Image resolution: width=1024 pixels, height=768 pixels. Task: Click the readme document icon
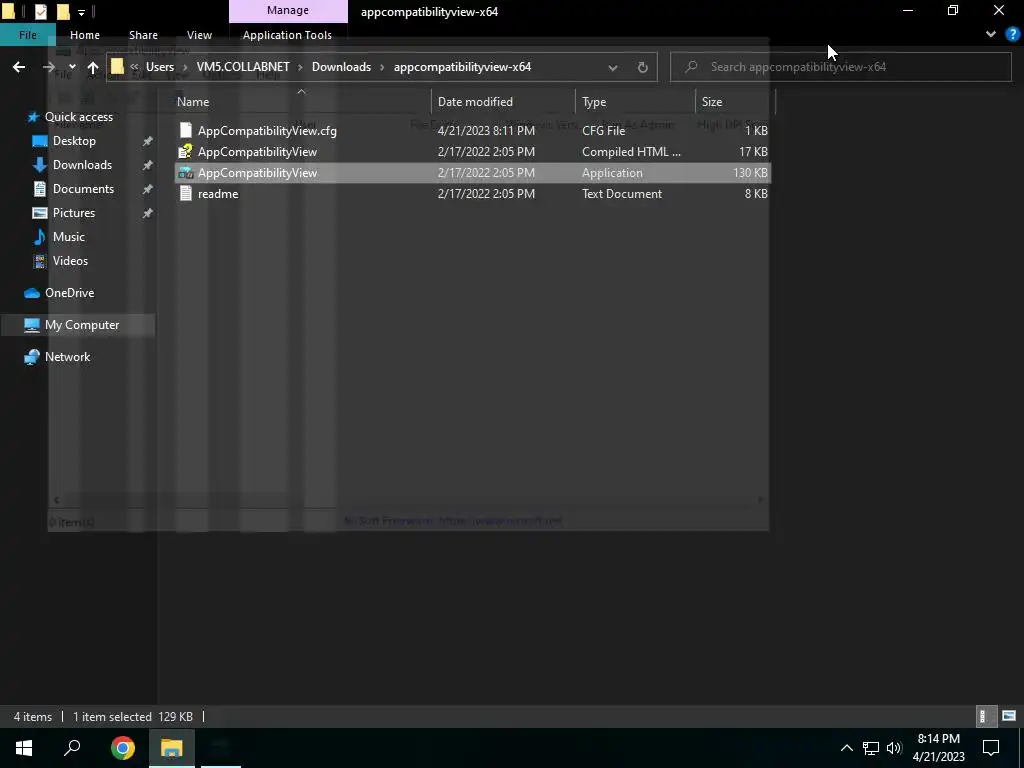[x=185, y=193]
